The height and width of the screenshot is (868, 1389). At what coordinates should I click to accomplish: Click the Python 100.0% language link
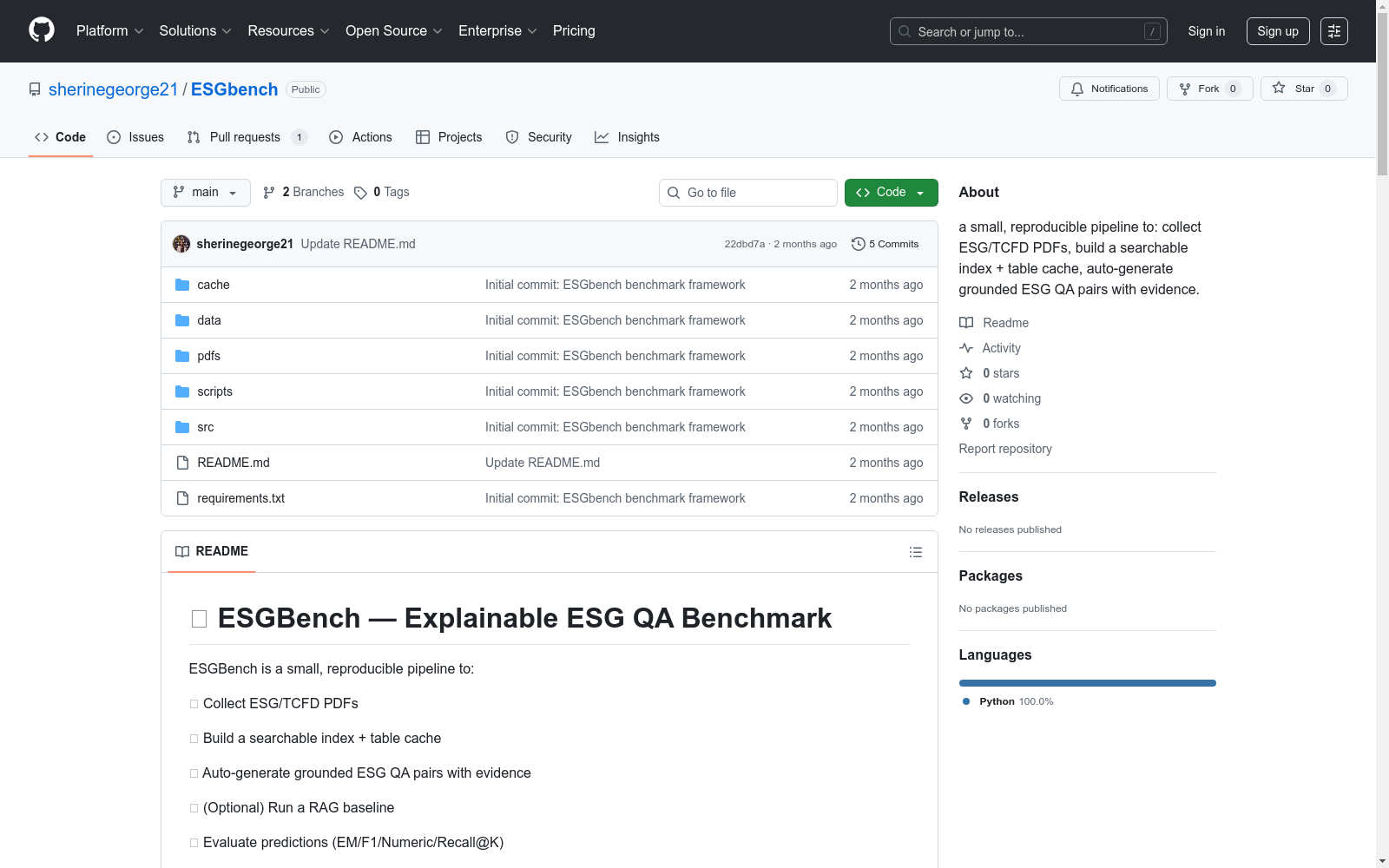tap(1008, 701)
